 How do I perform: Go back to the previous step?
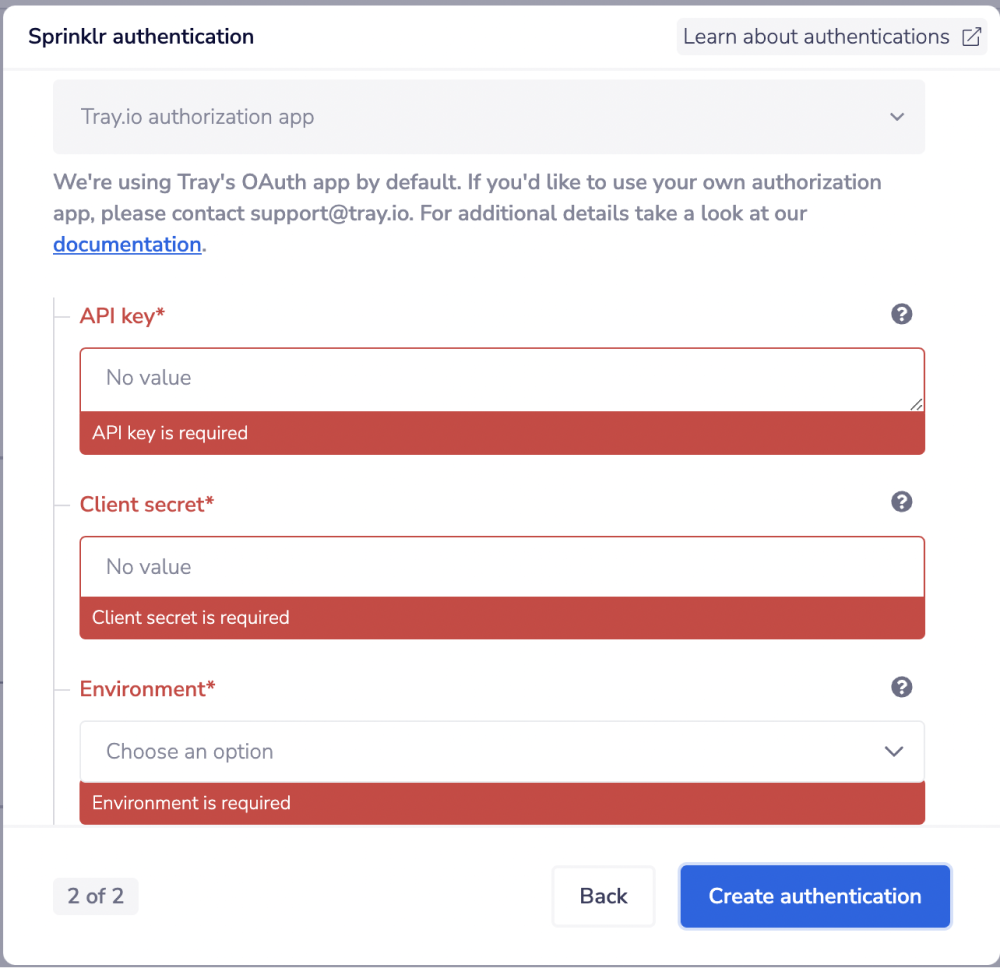(x=603, y=896)
